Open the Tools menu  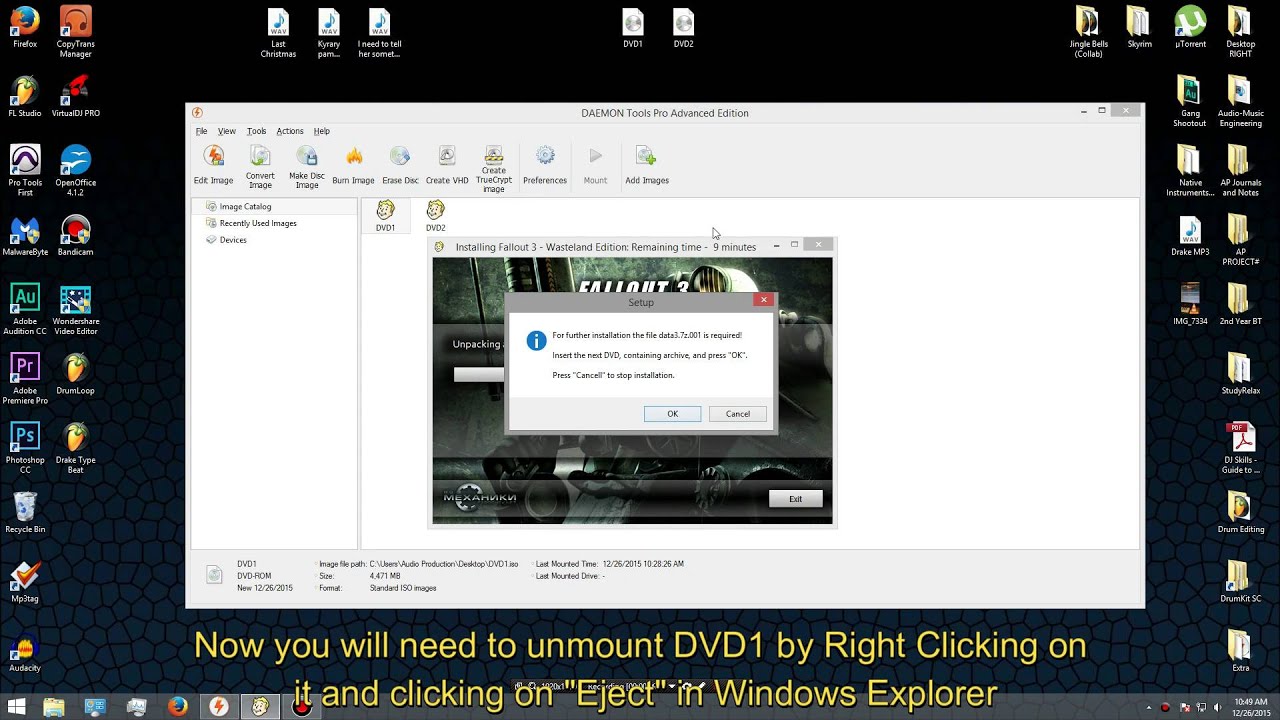point(256,131)
